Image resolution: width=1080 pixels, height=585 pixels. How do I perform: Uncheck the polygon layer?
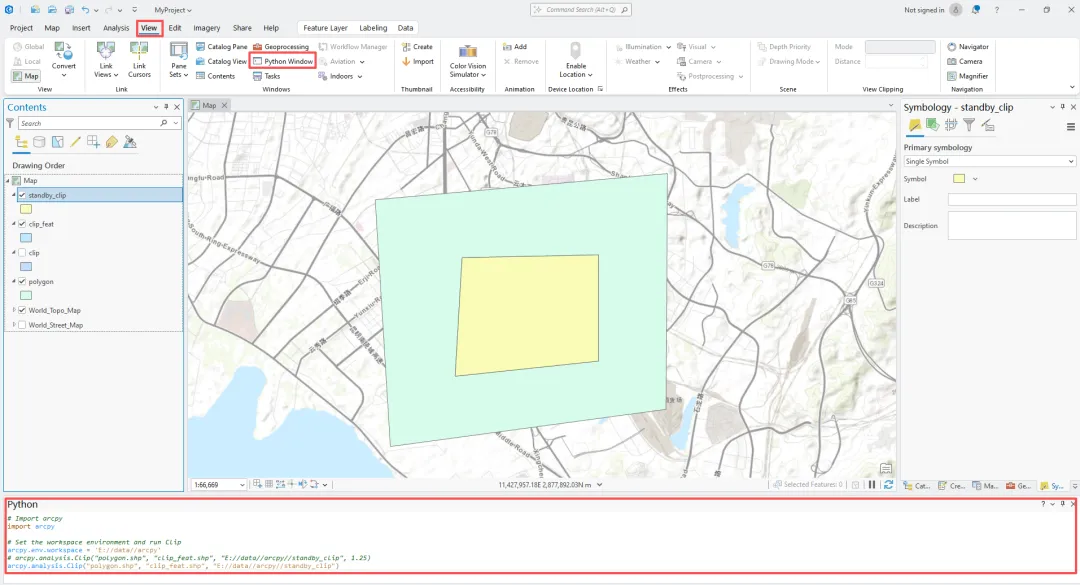(x=22, y=282)
